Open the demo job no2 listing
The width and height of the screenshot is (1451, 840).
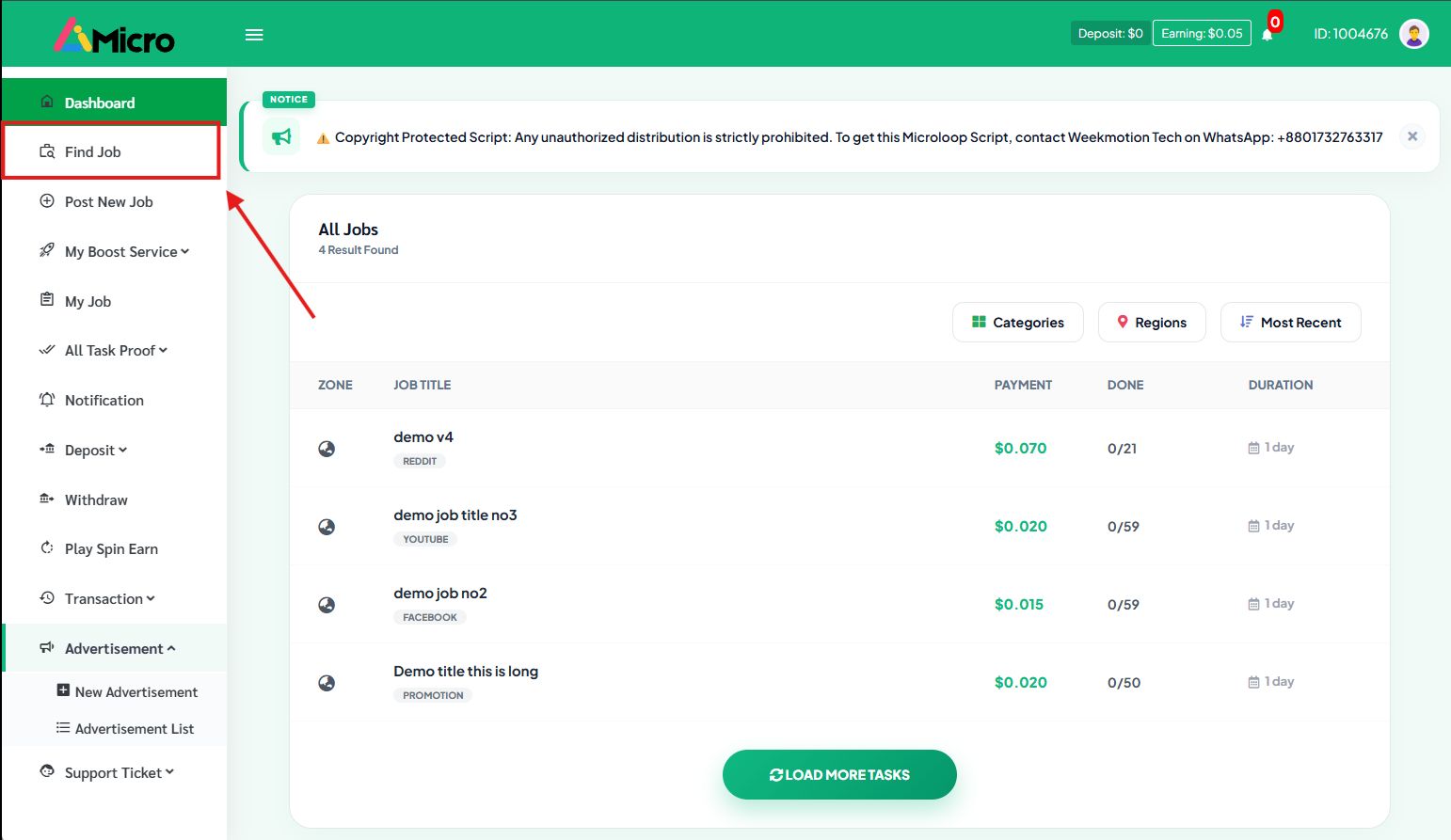[440, 593]
